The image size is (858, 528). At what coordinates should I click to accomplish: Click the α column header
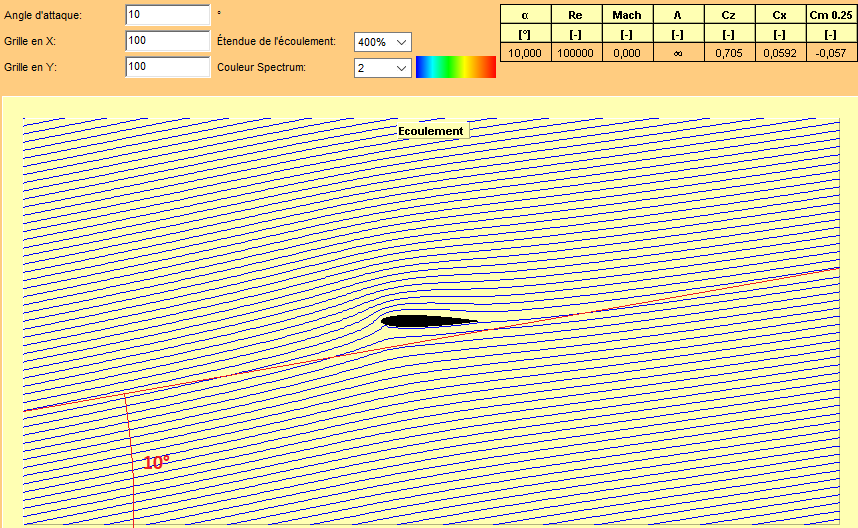point(525,15)
